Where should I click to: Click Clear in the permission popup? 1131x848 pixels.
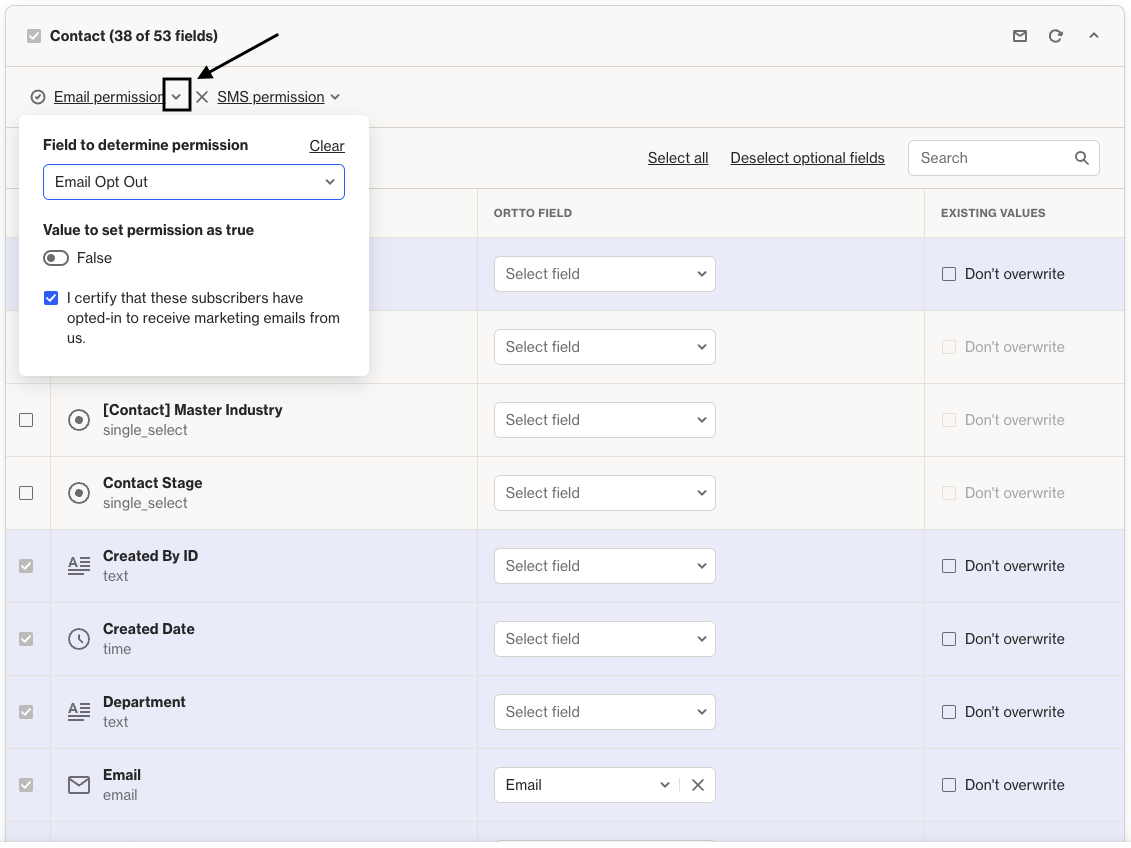[327, 146]
